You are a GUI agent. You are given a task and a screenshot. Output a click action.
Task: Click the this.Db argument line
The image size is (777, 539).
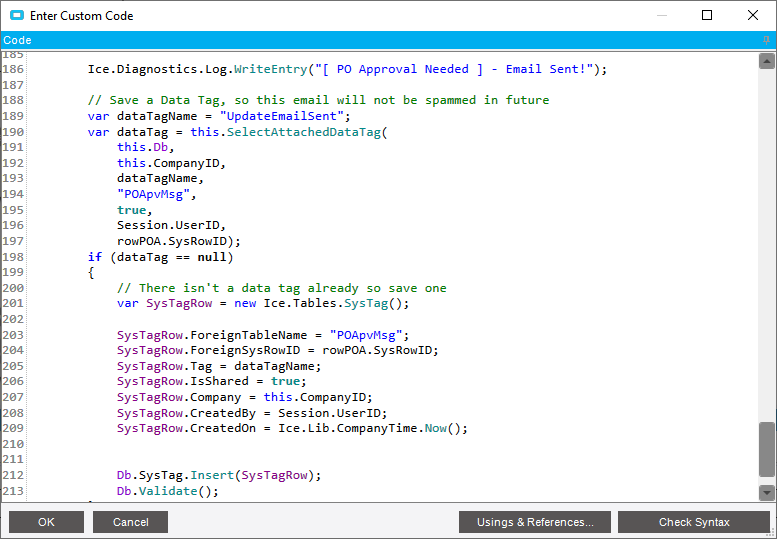coord(146,147)
